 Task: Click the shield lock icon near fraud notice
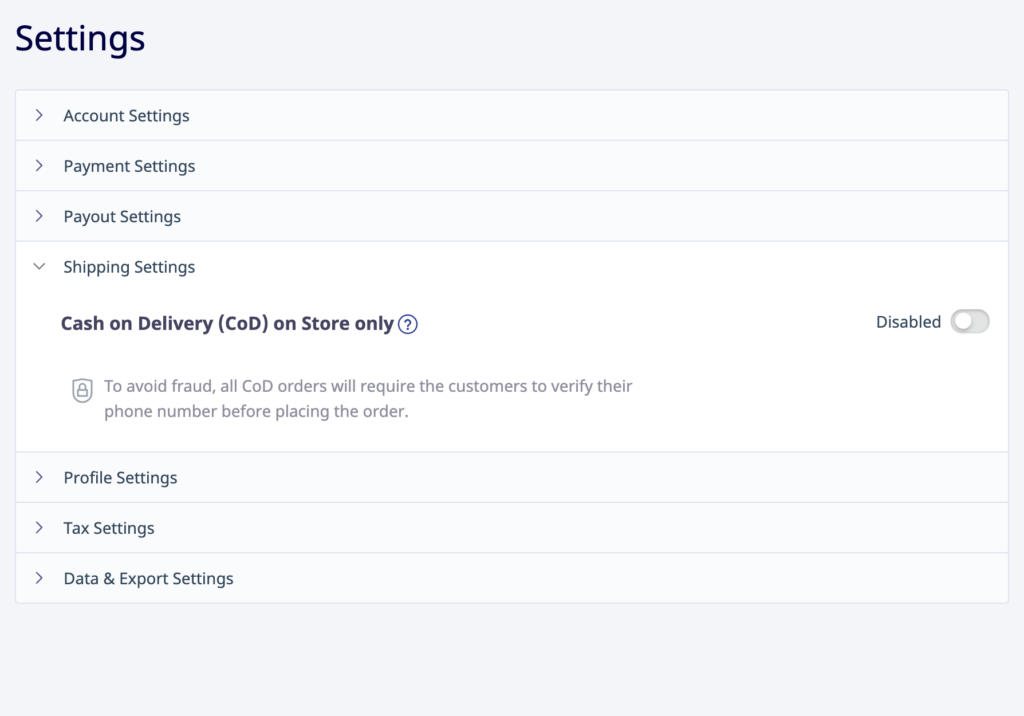pos(83,390)
